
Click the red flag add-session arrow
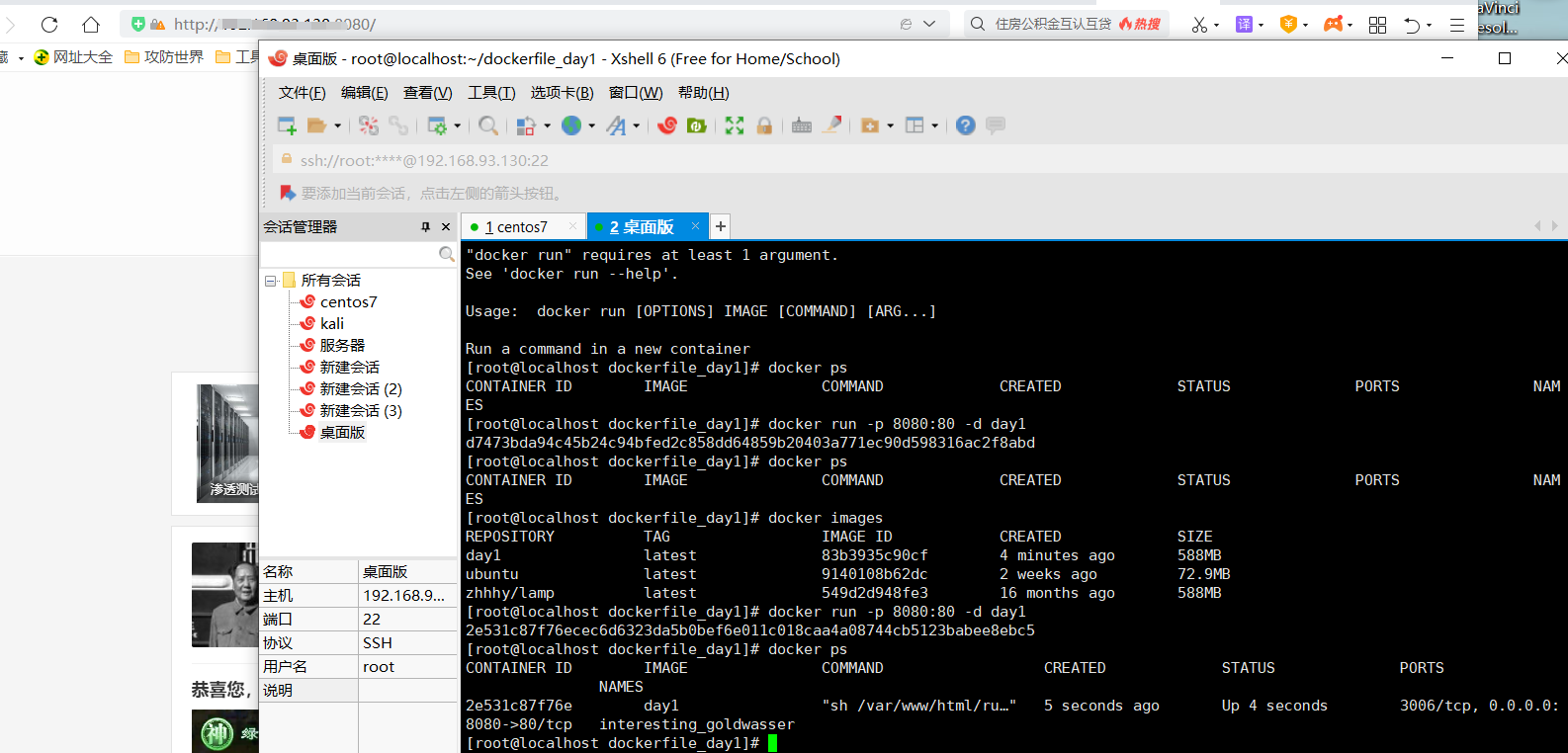pos(288,193)
